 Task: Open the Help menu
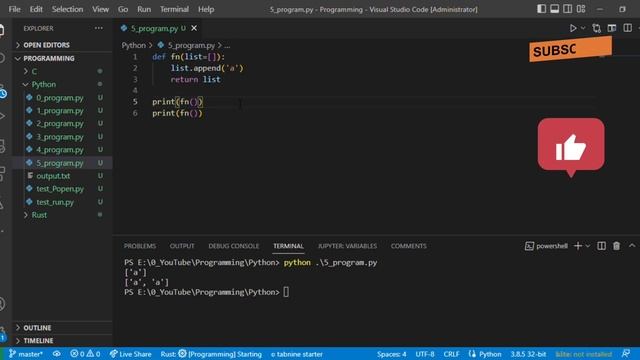point(206,9)
